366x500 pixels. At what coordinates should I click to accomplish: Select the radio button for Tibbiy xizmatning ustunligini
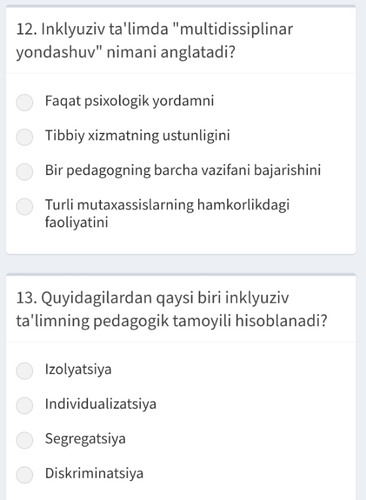point(24,137)
